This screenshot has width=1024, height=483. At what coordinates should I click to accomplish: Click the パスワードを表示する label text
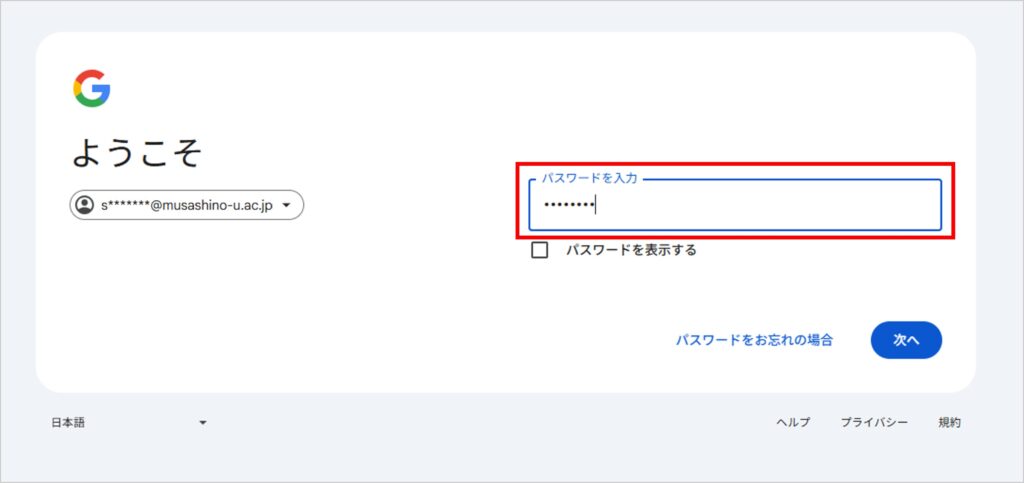pos(631,250)
